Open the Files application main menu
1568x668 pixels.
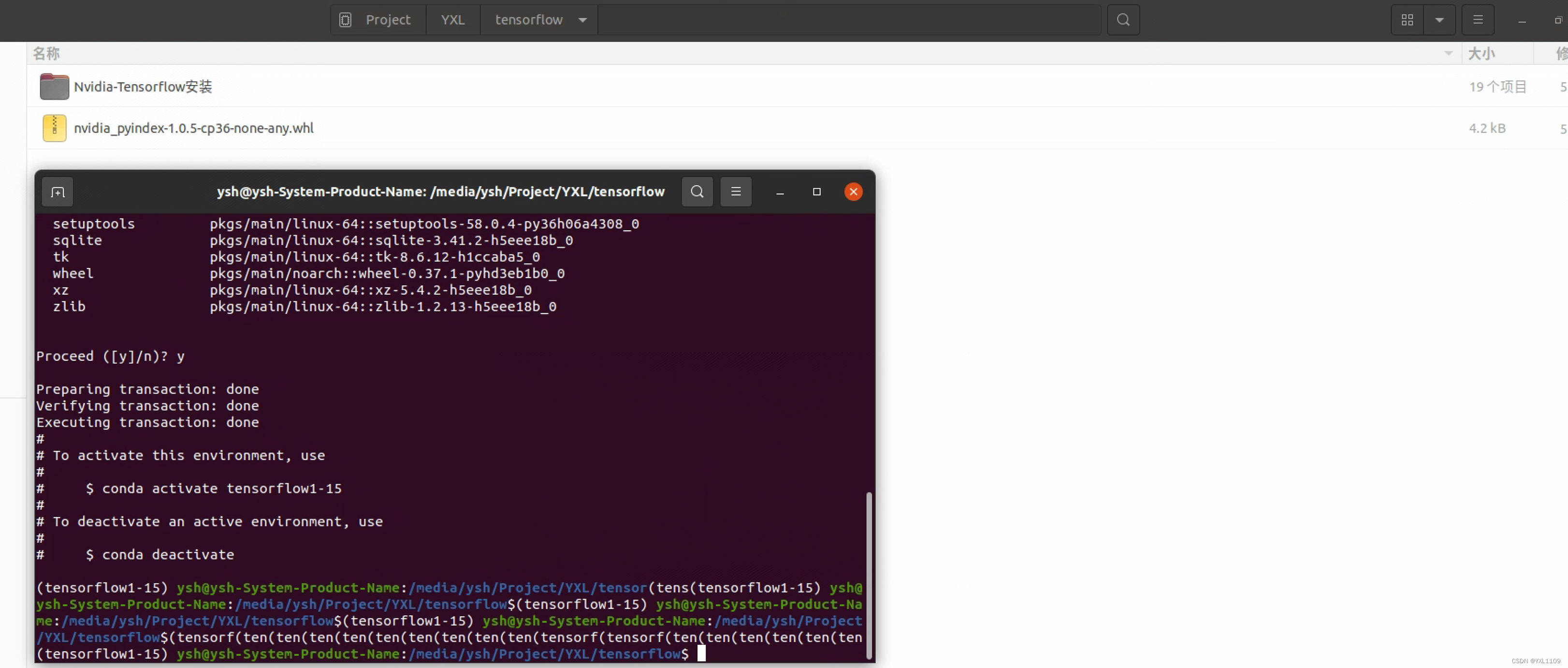point(1478,19)
